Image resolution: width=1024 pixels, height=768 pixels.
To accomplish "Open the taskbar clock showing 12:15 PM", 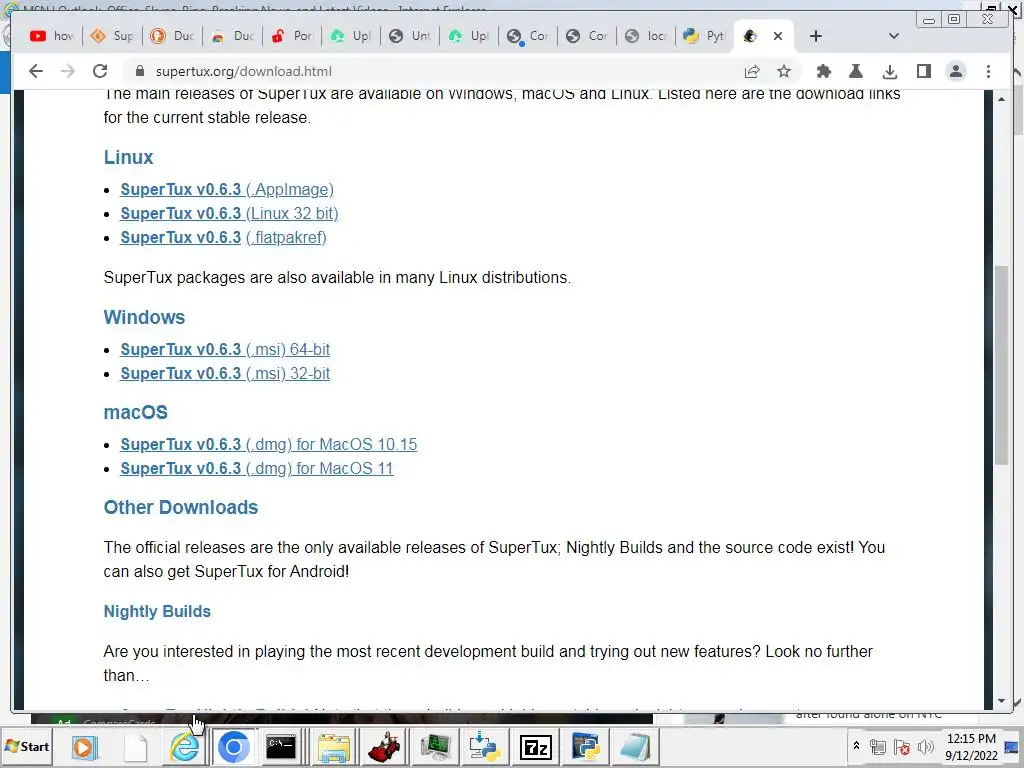I will pos(970,746).
